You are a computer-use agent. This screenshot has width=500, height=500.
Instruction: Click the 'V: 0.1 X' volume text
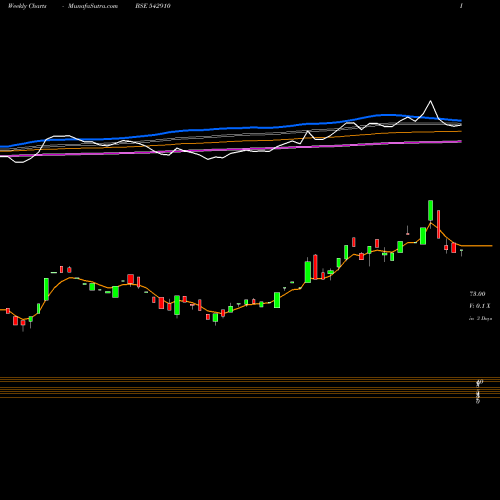pyautogui.click(x=480, y=306)
